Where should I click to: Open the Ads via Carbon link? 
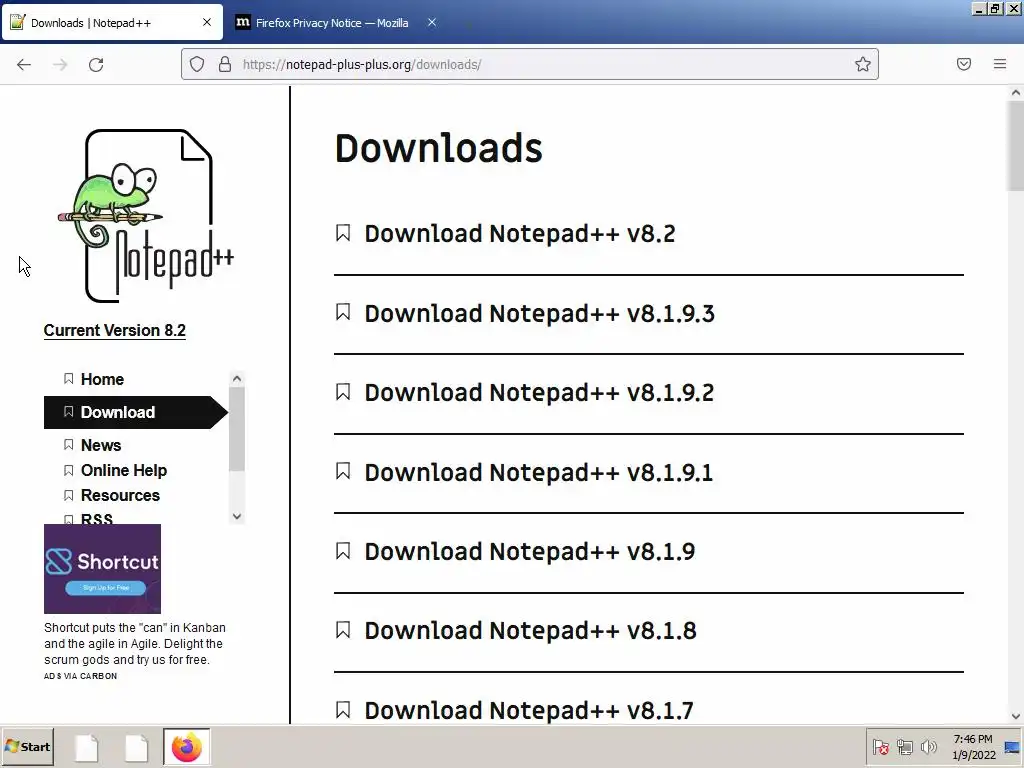[80, 676]
